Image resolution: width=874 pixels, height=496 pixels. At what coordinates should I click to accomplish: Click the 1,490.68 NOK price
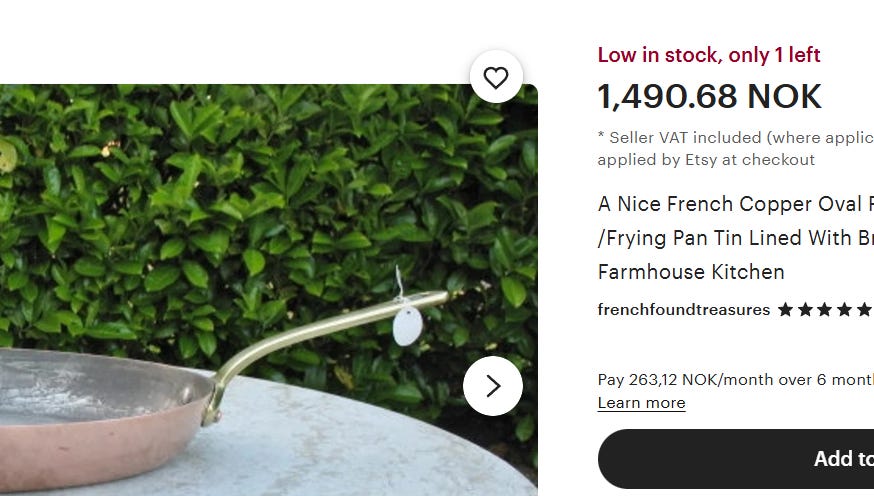coord(709,97)
